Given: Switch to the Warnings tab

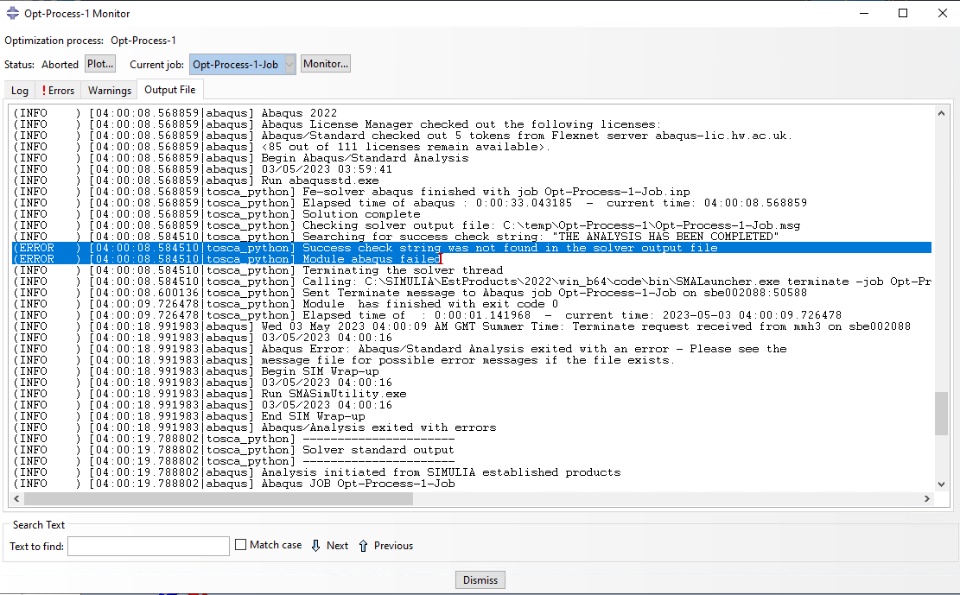Looking at the screenshot, I should click(110, 90).
